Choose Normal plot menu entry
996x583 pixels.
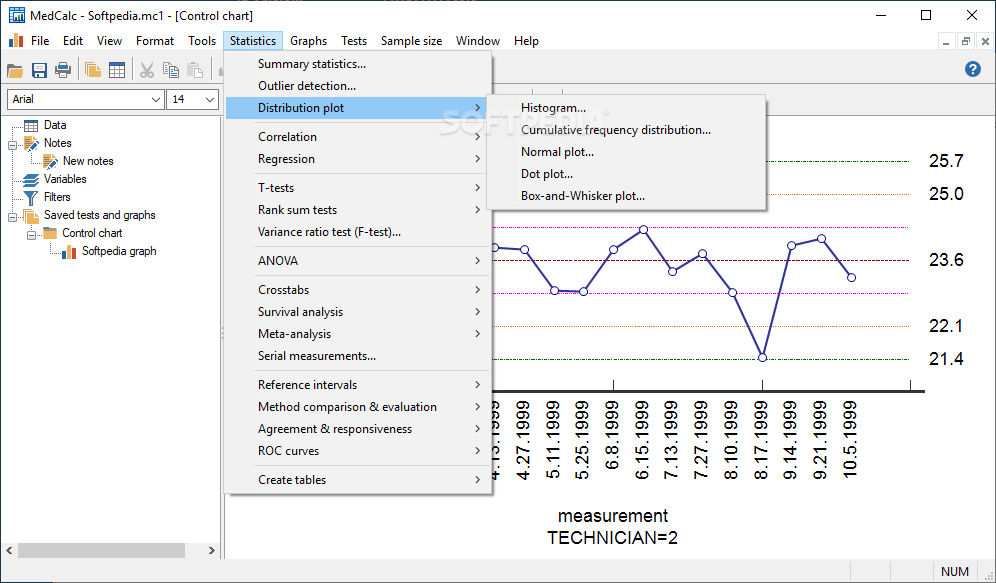[x=626, y=152]
